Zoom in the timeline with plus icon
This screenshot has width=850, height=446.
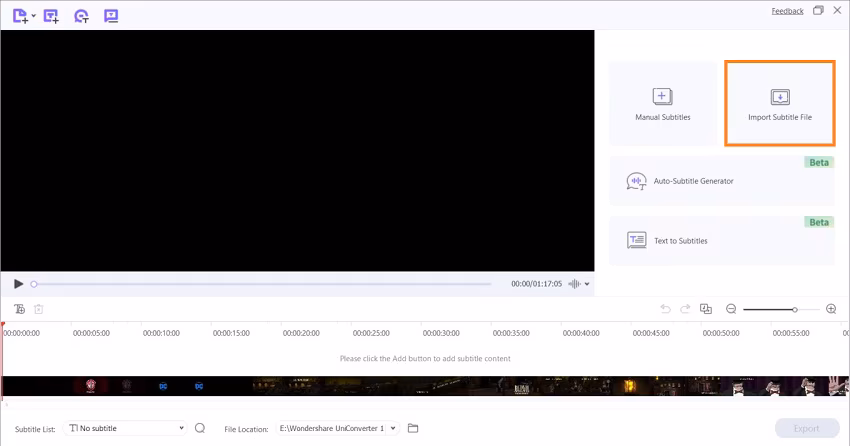[831, 309]
